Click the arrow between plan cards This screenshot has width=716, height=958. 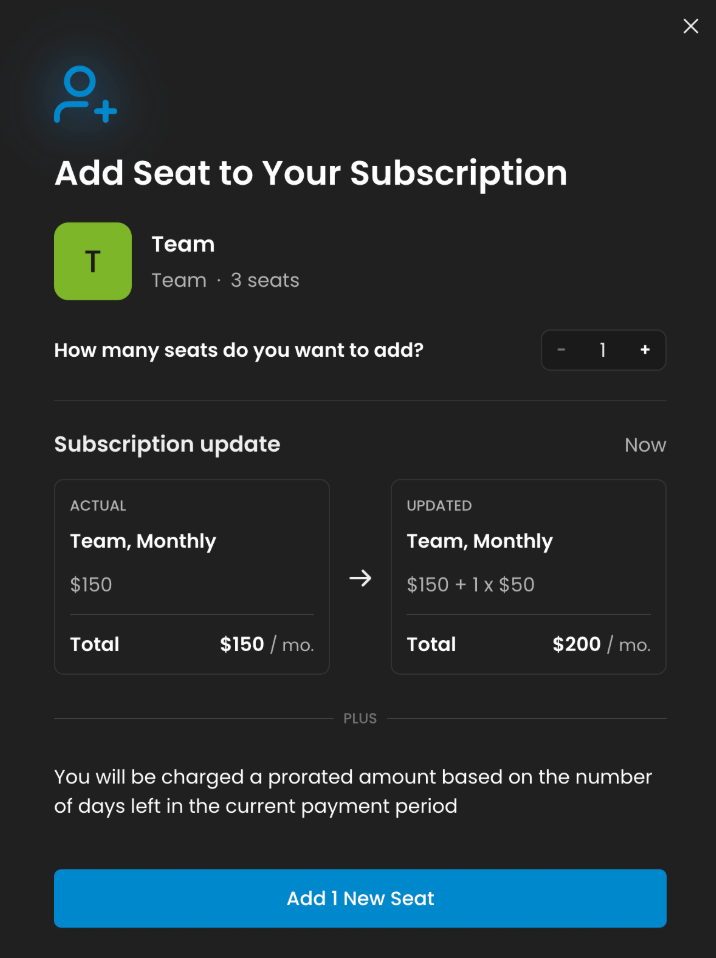360,578
